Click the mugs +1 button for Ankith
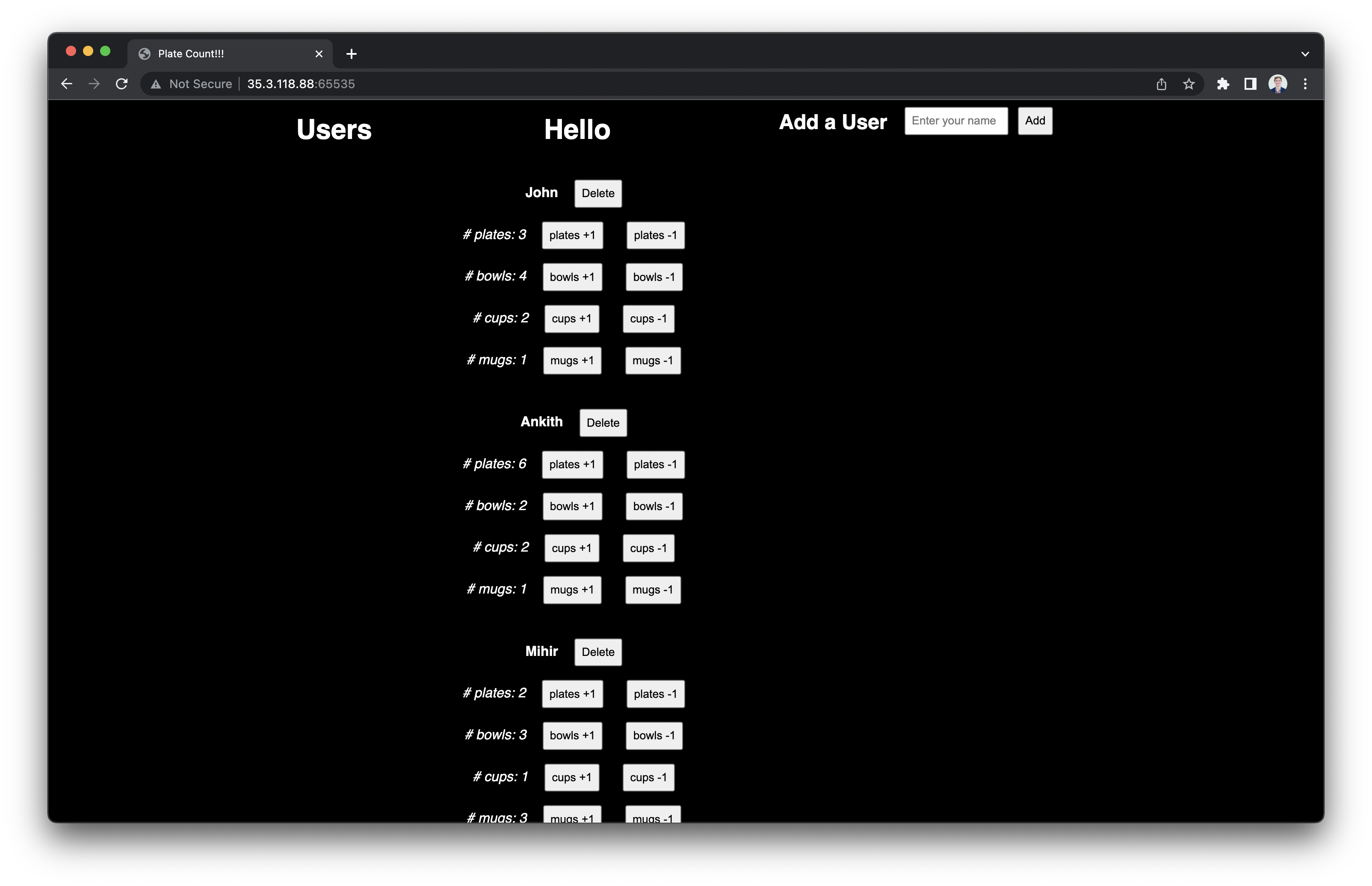This screenshot has height=886, width=1372. click(571, 589)
